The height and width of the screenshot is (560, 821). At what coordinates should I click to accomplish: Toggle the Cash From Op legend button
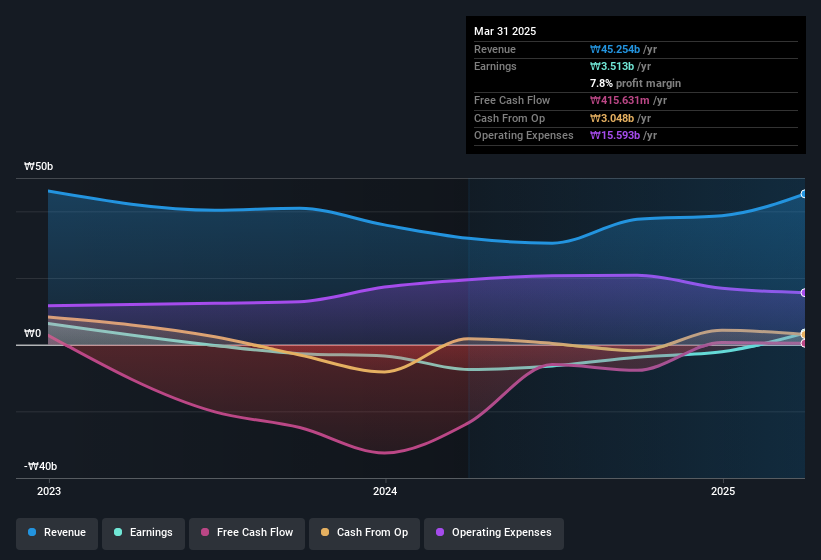tap(364, 533)
